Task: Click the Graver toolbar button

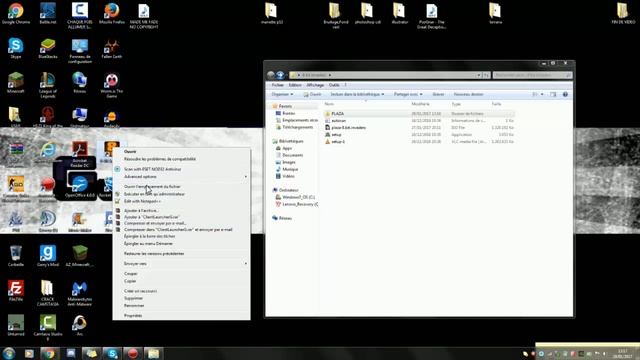Action: [x=438, y=94]
